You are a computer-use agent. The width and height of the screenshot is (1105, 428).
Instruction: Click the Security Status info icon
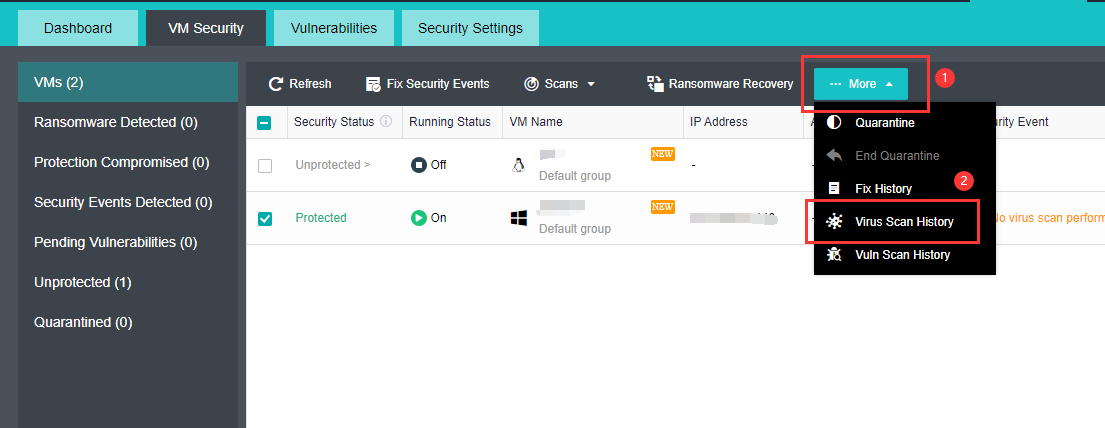(385, 122)
